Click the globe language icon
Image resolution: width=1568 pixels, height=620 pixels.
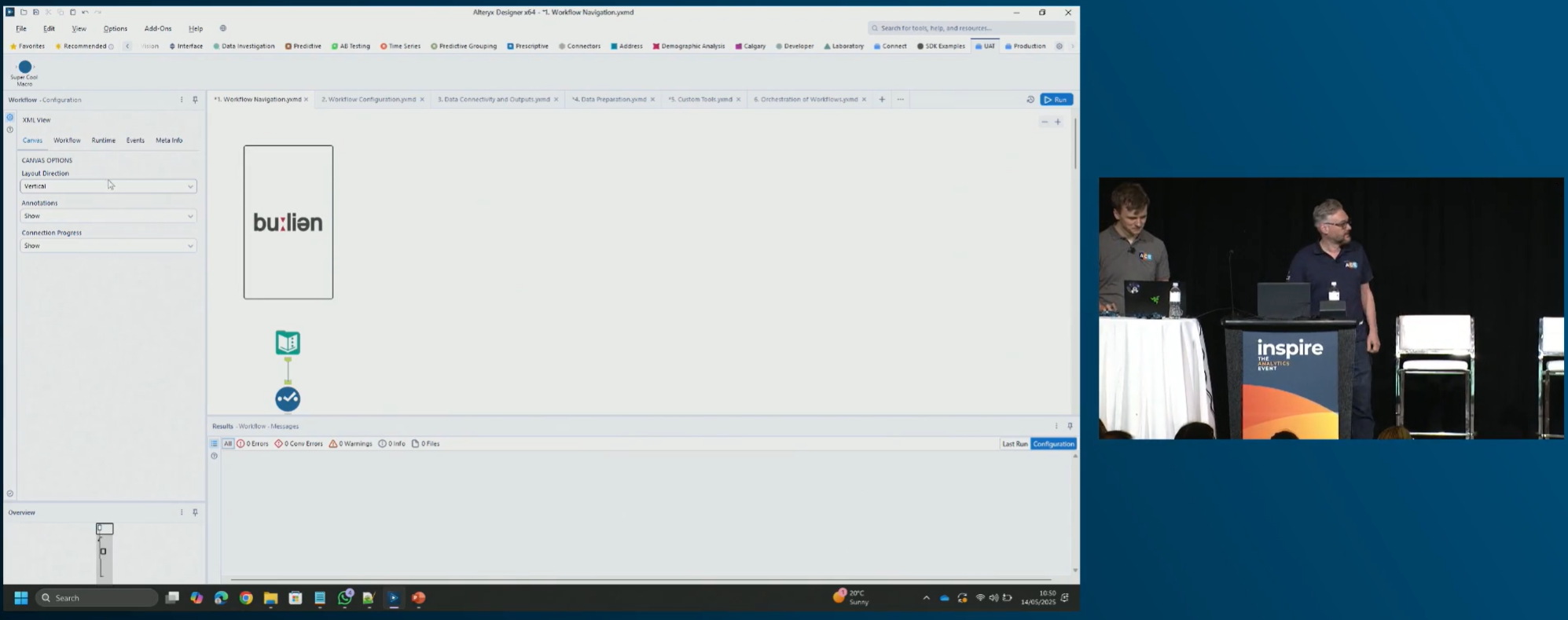point(223,28)
